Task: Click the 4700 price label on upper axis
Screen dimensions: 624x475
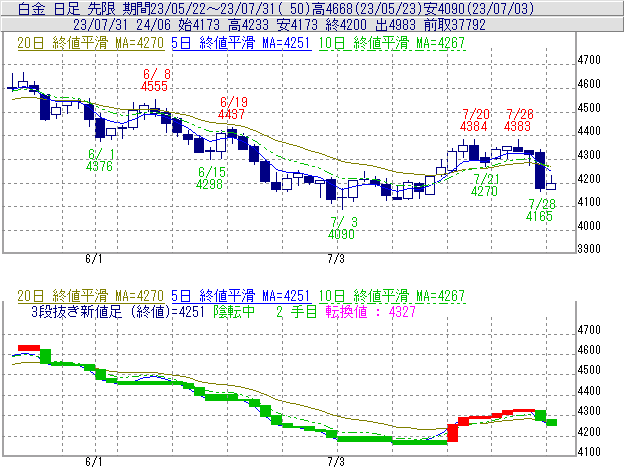Action: (x=589, y=60)
